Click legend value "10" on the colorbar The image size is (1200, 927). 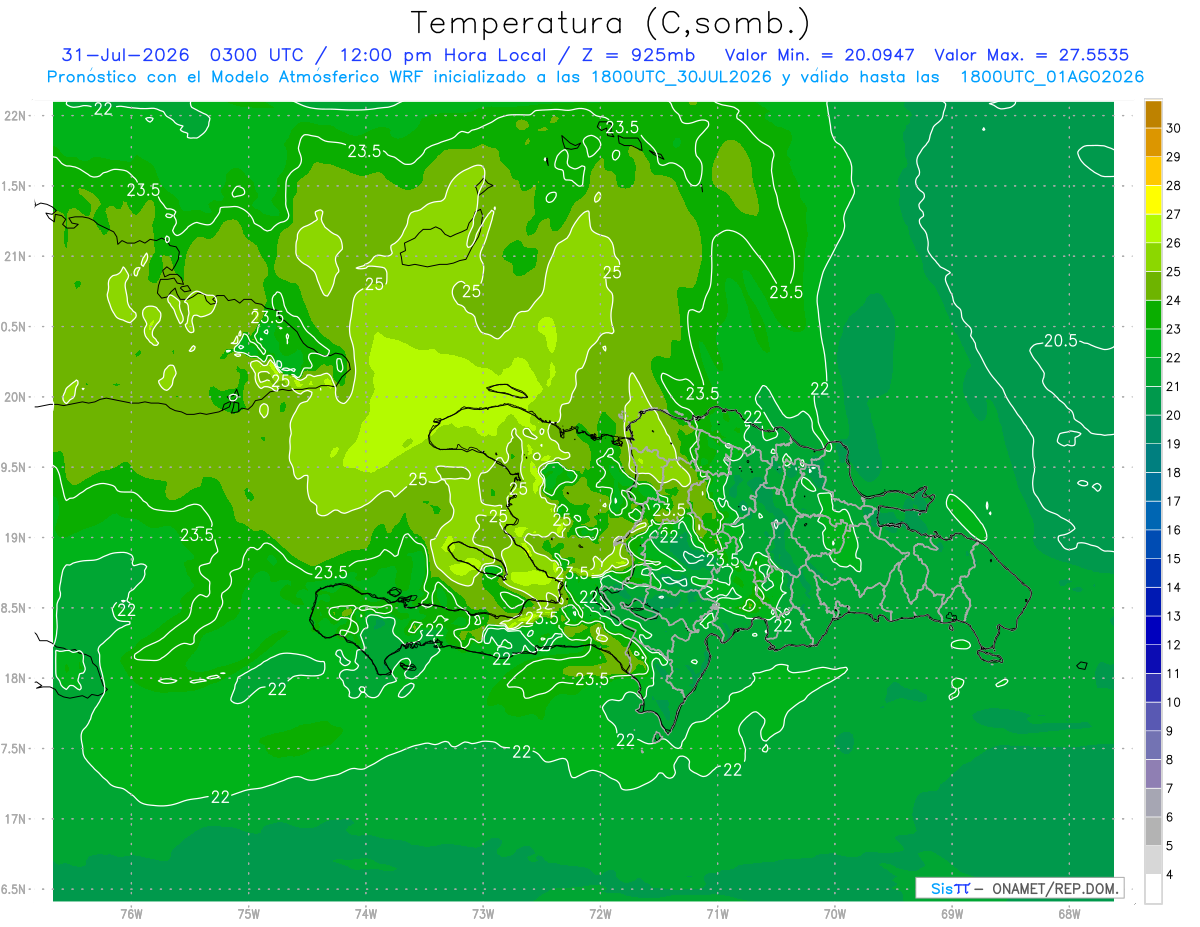tap(1174, 702)
